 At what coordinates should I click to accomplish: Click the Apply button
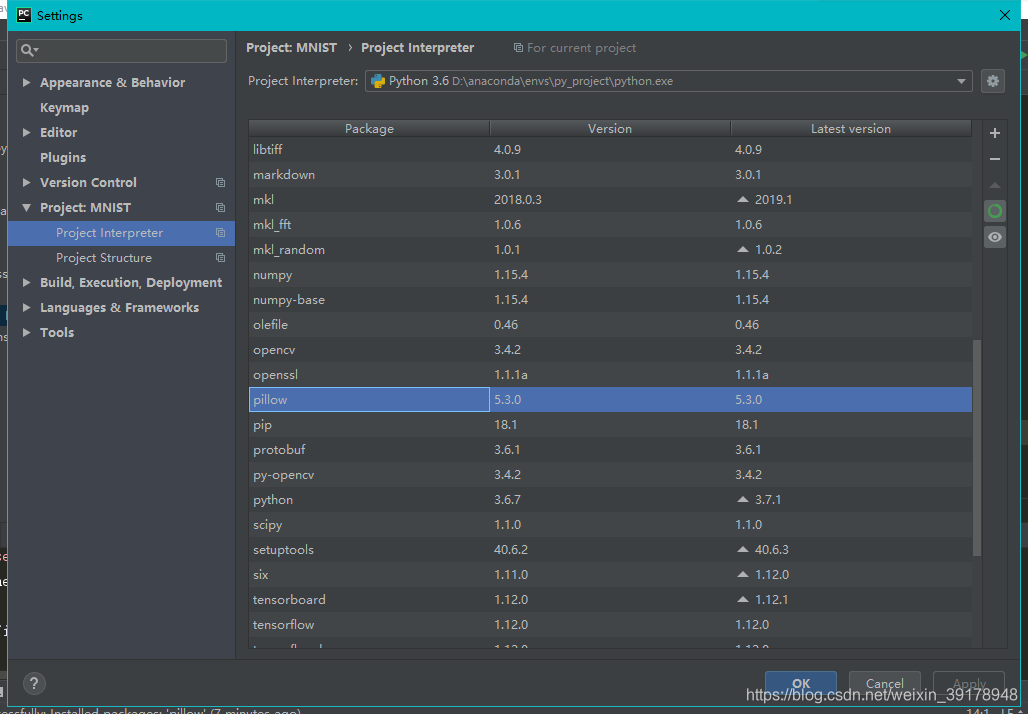[x=969, y=683]
